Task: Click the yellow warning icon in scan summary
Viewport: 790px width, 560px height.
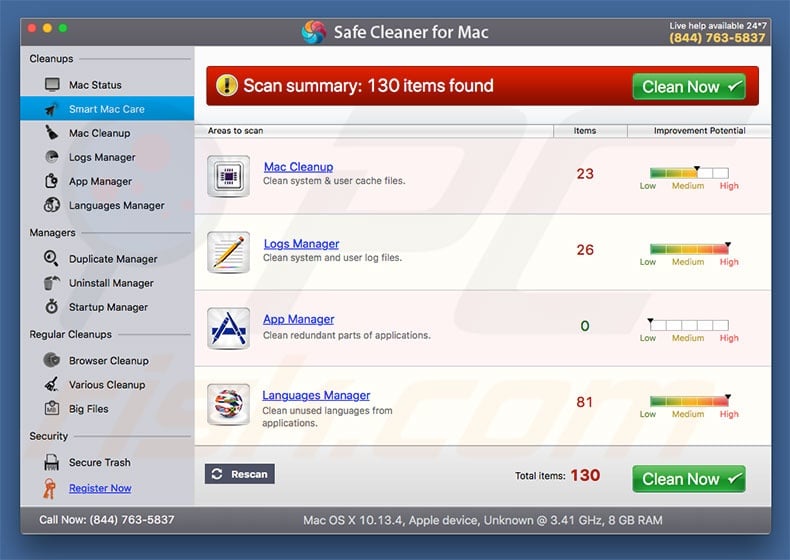Action: (227, 85)
